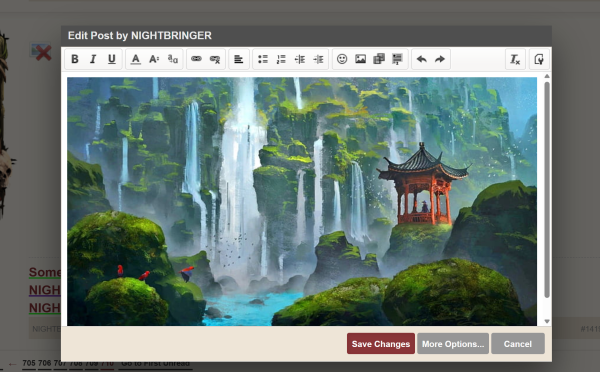Insert a numbered list

[x=281, y=59]
